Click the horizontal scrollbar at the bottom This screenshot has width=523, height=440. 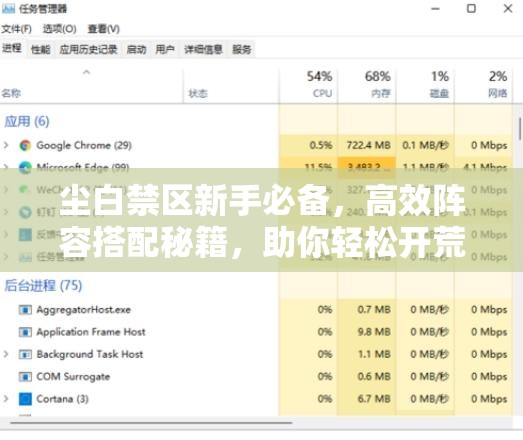[151, 423]
